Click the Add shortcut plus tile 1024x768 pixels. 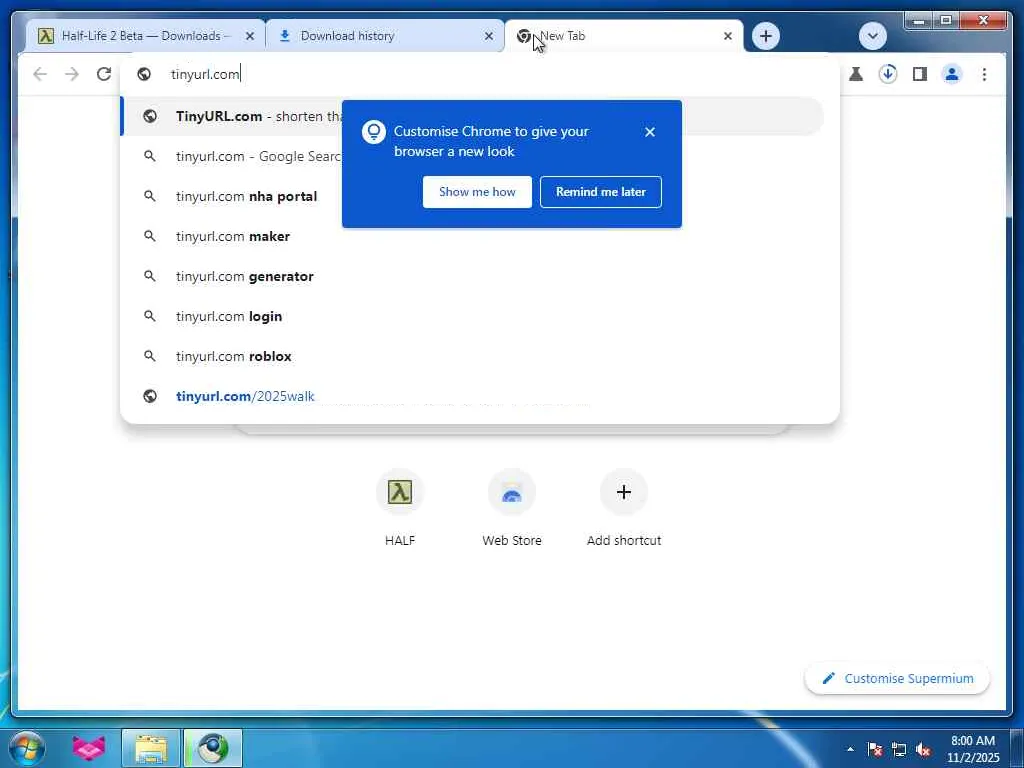pos(624,507)
